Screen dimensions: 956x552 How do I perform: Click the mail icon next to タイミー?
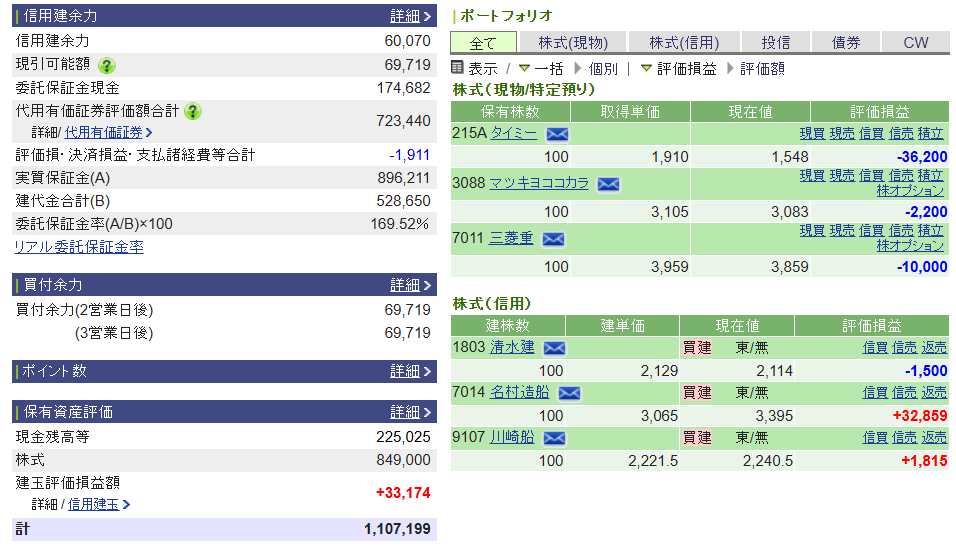(557, 134)
